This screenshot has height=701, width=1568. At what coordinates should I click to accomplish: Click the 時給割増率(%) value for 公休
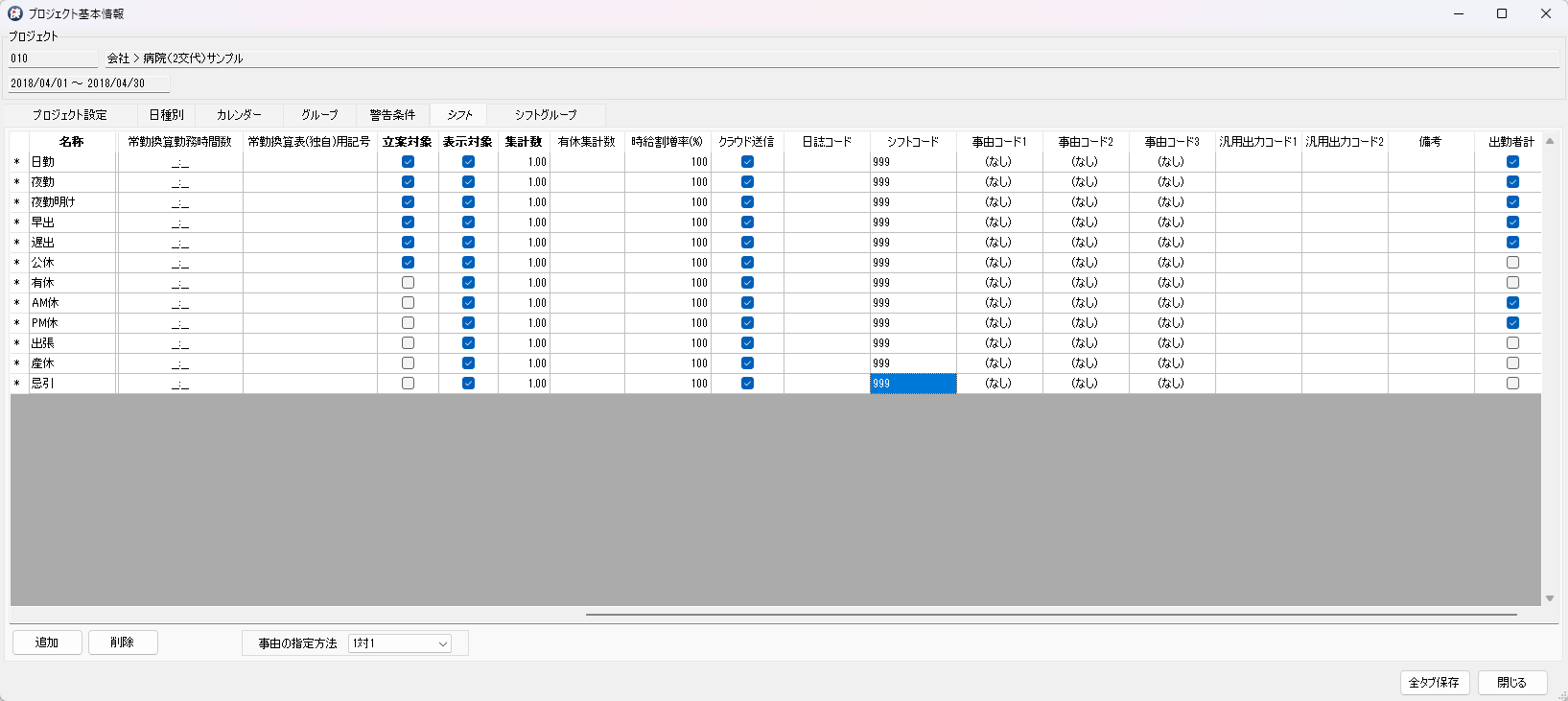(667, 263)
